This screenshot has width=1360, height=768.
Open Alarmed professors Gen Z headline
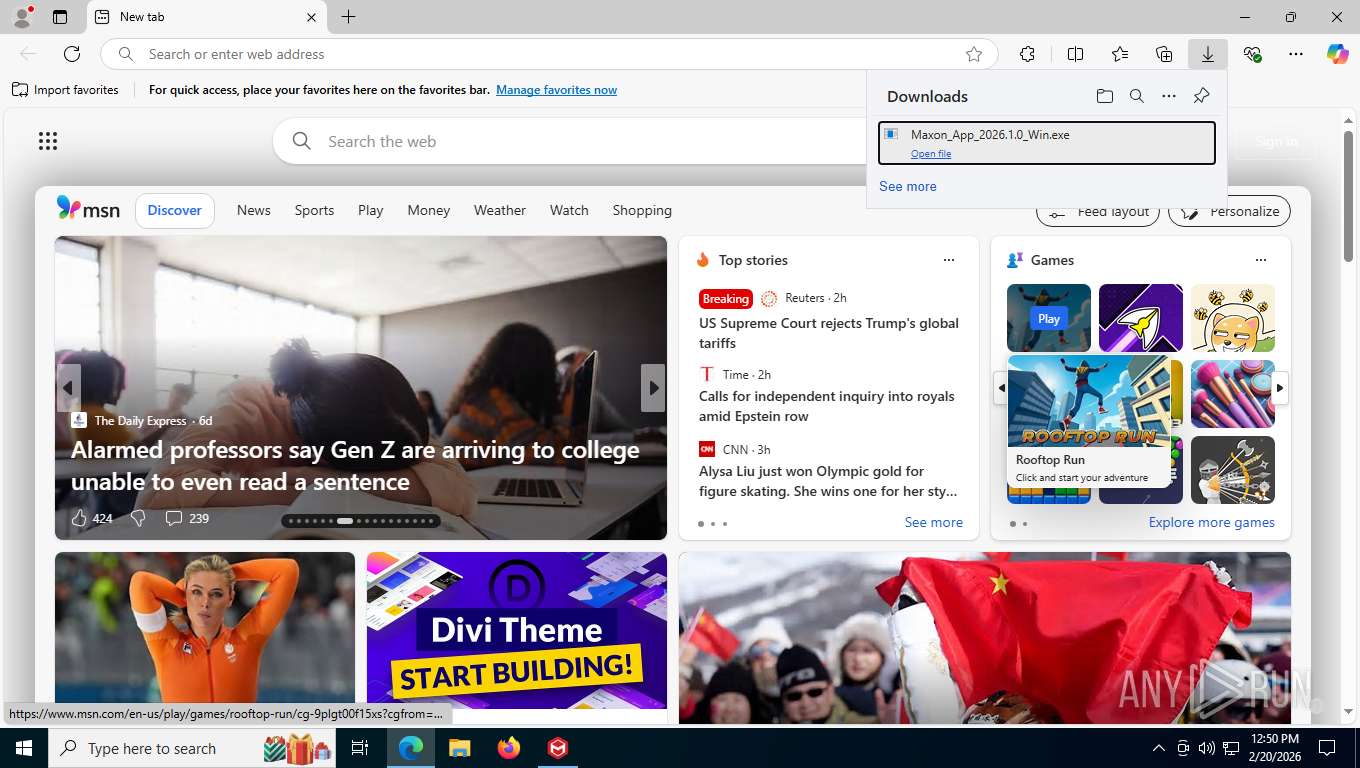tap(355, 466)
